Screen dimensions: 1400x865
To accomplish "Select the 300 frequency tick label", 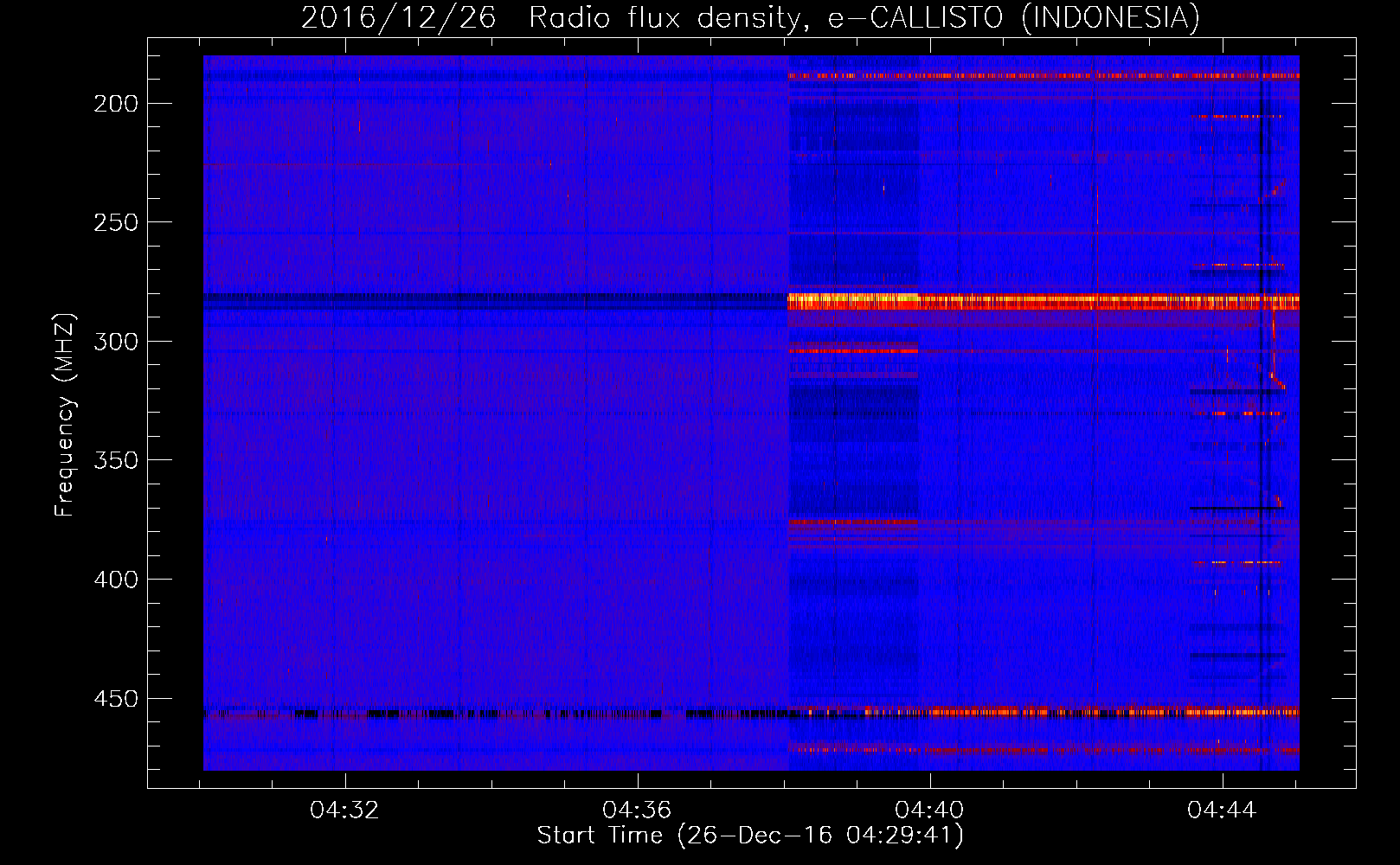I will (x=115, y=342).
